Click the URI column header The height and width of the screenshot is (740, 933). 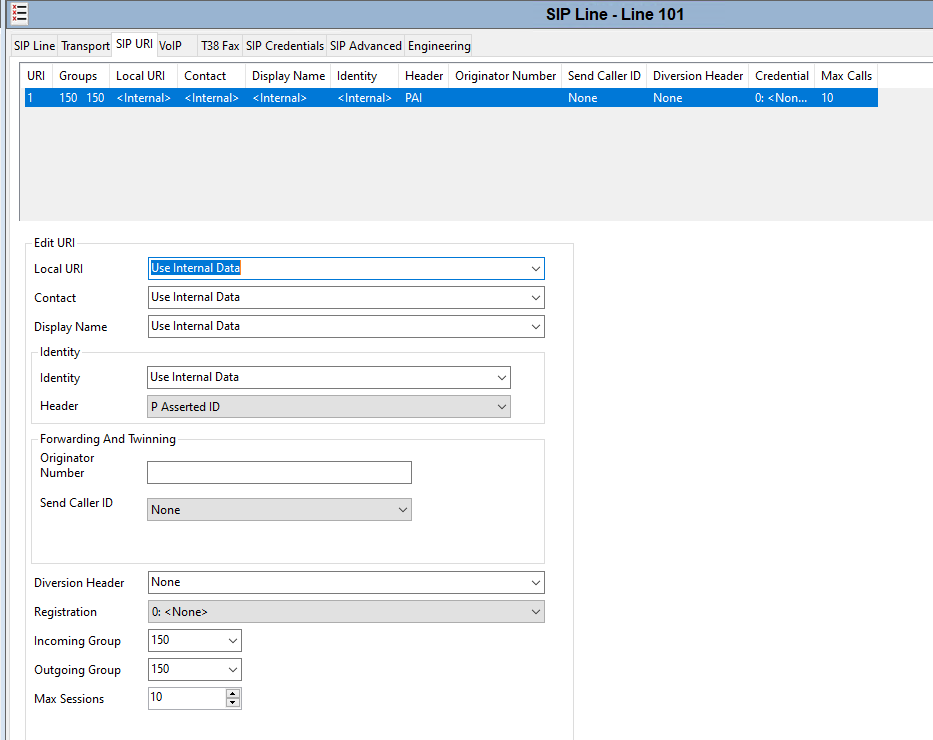click(36, 76)
